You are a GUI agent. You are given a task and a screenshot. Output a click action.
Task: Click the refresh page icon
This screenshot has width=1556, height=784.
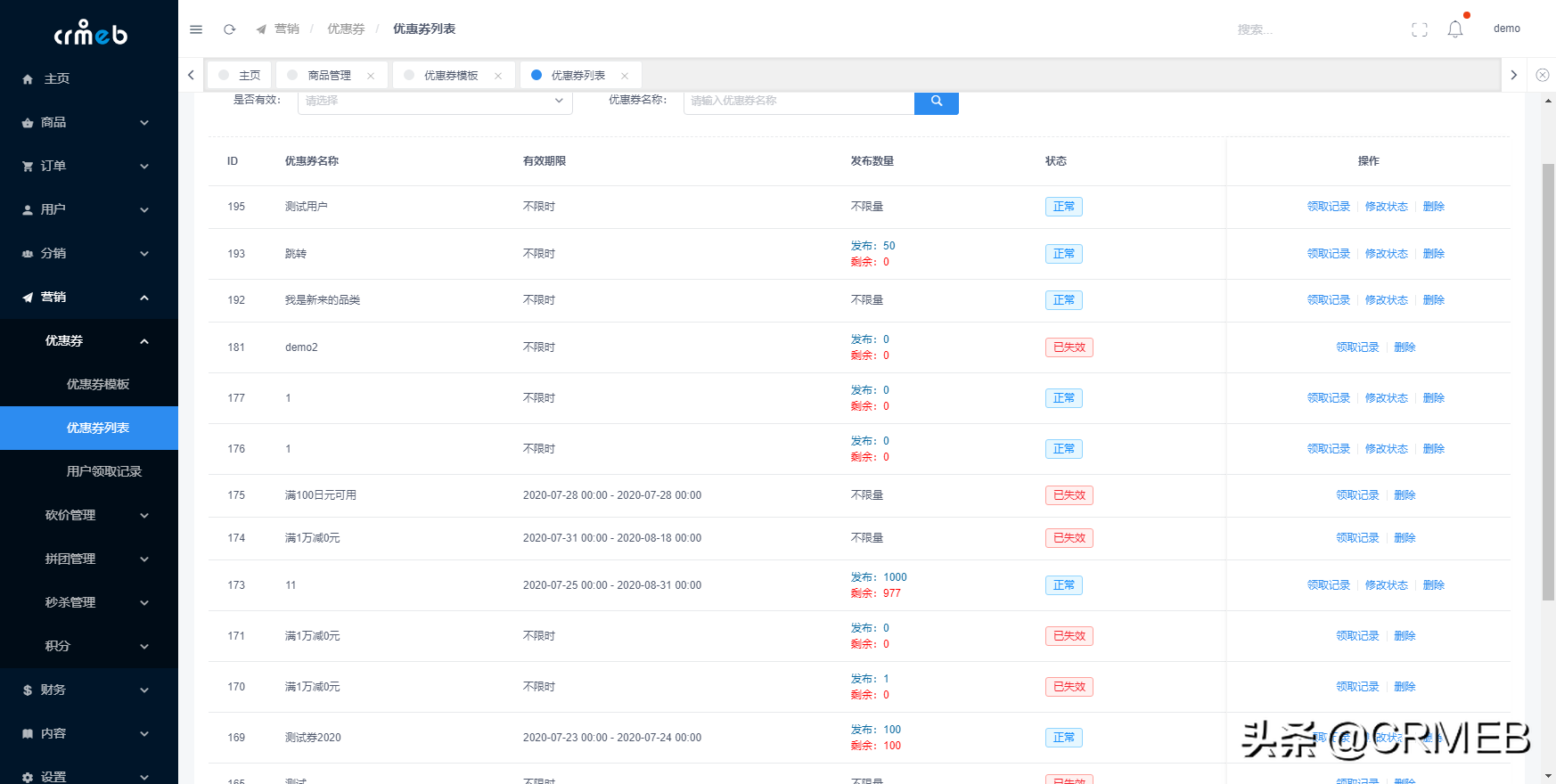point(229,29)
